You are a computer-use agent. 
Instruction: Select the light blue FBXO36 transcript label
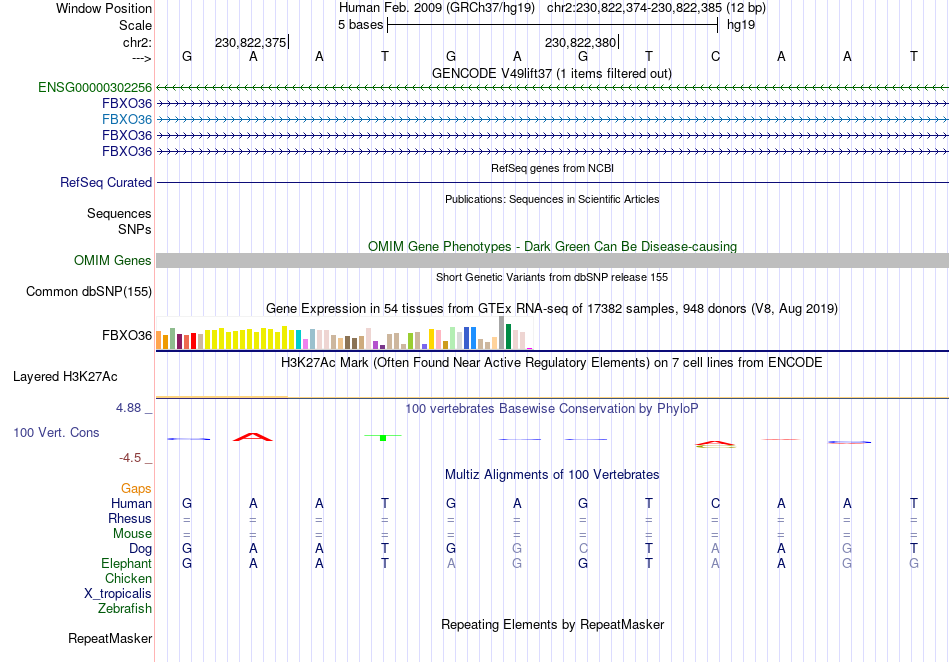point(127,119)
